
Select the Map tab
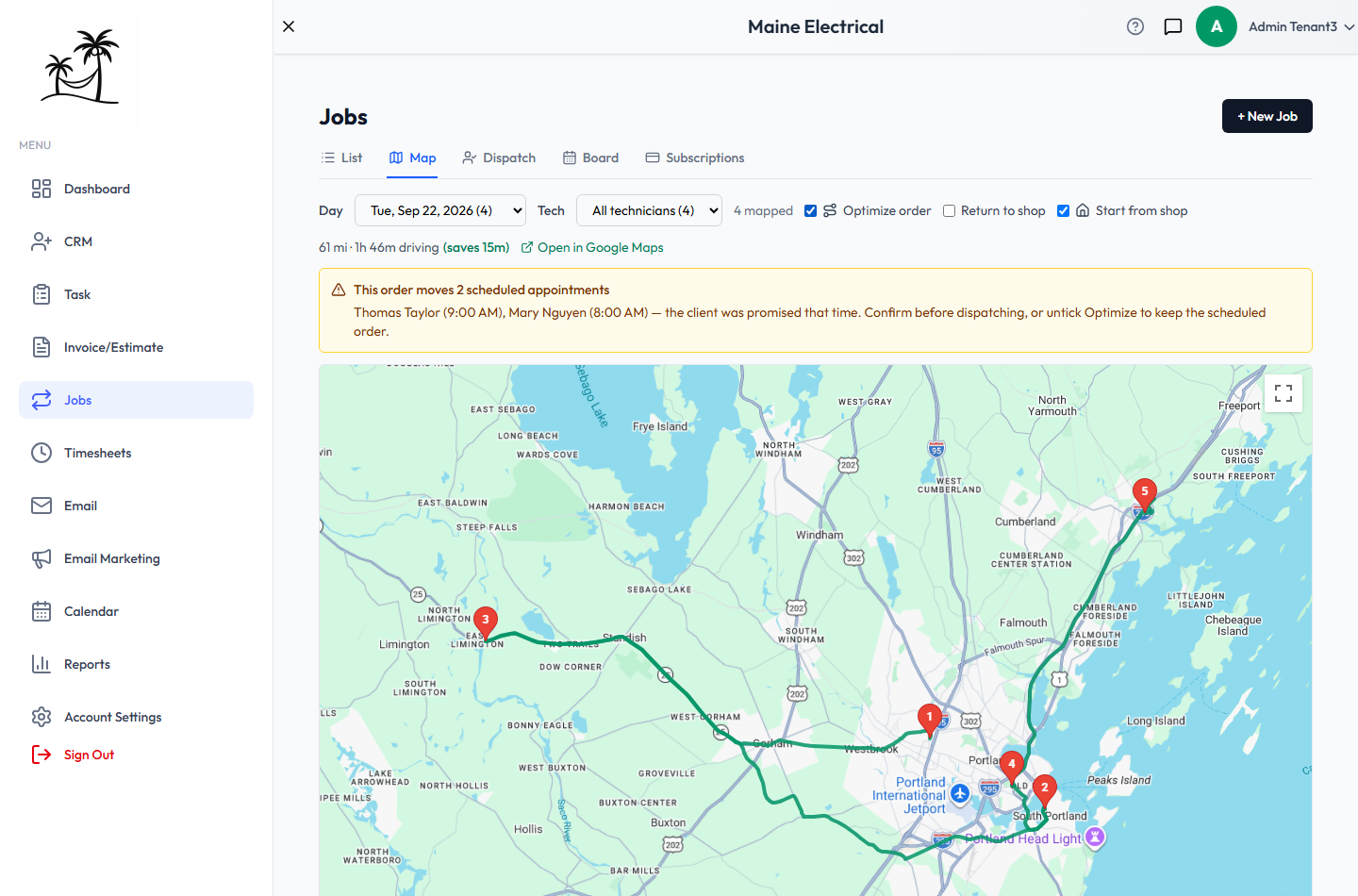413,158
